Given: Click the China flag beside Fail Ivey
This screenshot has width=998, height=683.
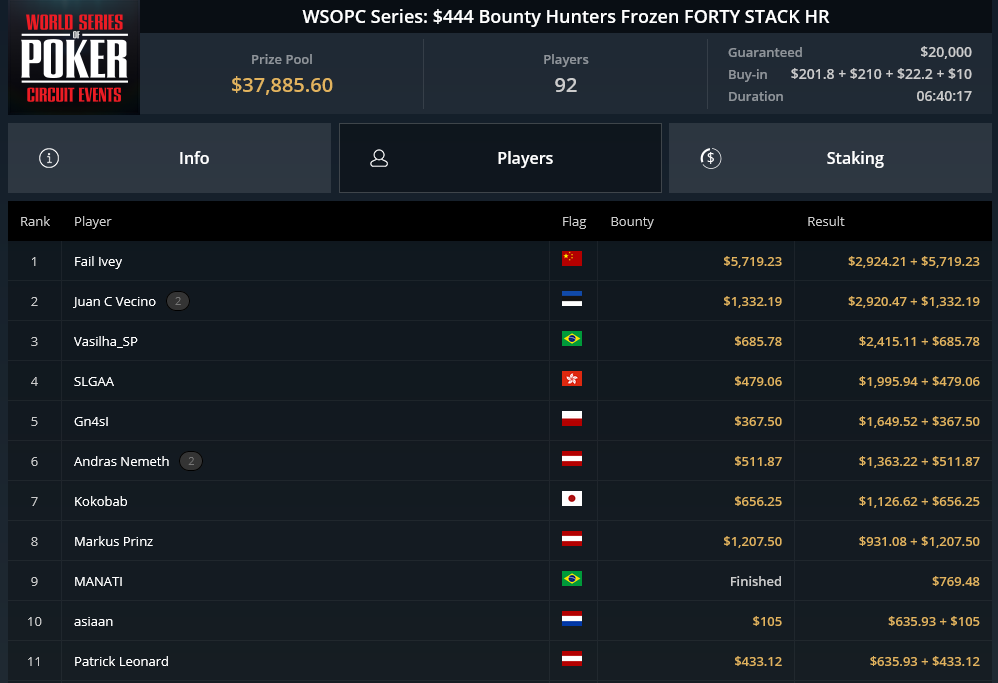Looking at the screenshot, I should pyautogui.click(x=572, y=258).
